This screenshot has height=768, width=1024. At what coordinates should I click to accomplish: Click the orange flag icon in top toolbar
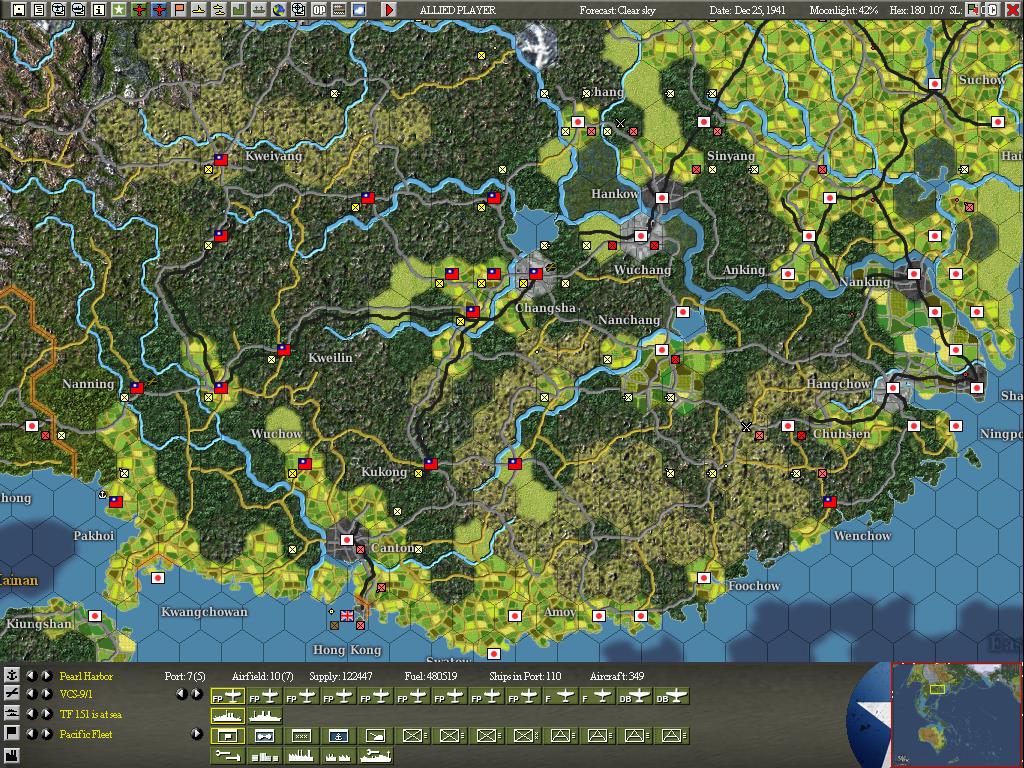179,10
